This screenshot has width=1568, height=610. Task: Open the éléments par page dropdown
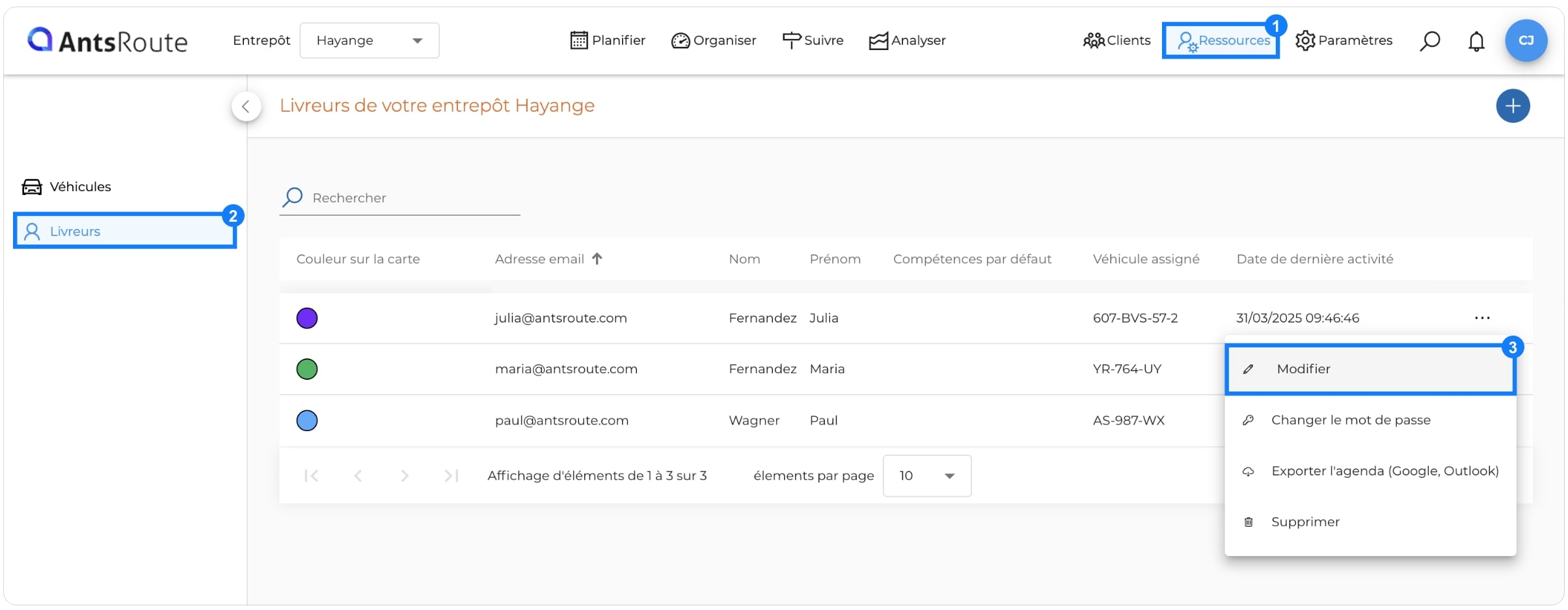click(x=927, y=476)
